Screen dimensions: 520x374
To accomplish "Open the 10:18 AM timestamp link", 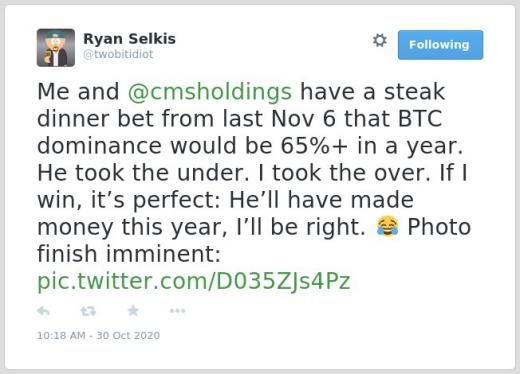I will (61, 335).
